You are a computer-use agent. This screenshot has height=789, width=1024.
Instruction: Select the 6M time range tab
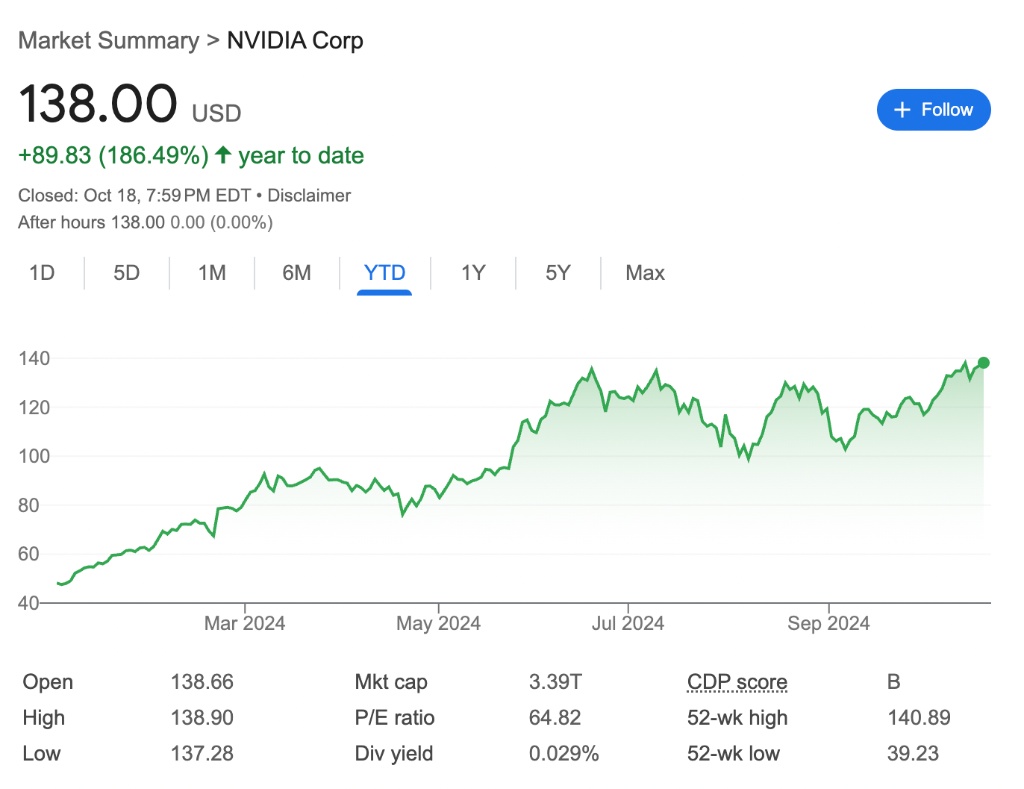pos(297,273)
